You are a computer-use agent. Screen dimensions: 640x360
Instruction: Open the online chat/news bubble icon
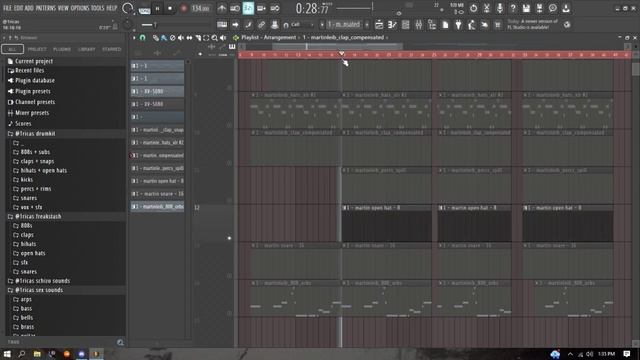tap(553, 8)
